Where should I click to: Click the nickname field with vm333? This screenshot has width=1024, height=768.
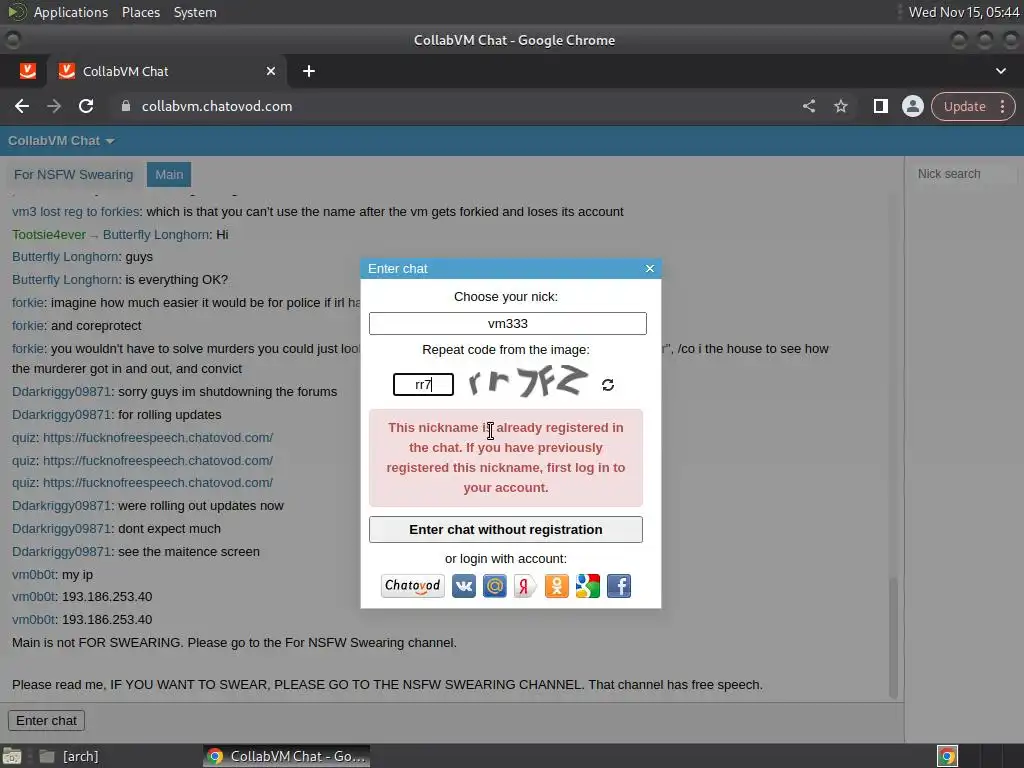(507, 323)
